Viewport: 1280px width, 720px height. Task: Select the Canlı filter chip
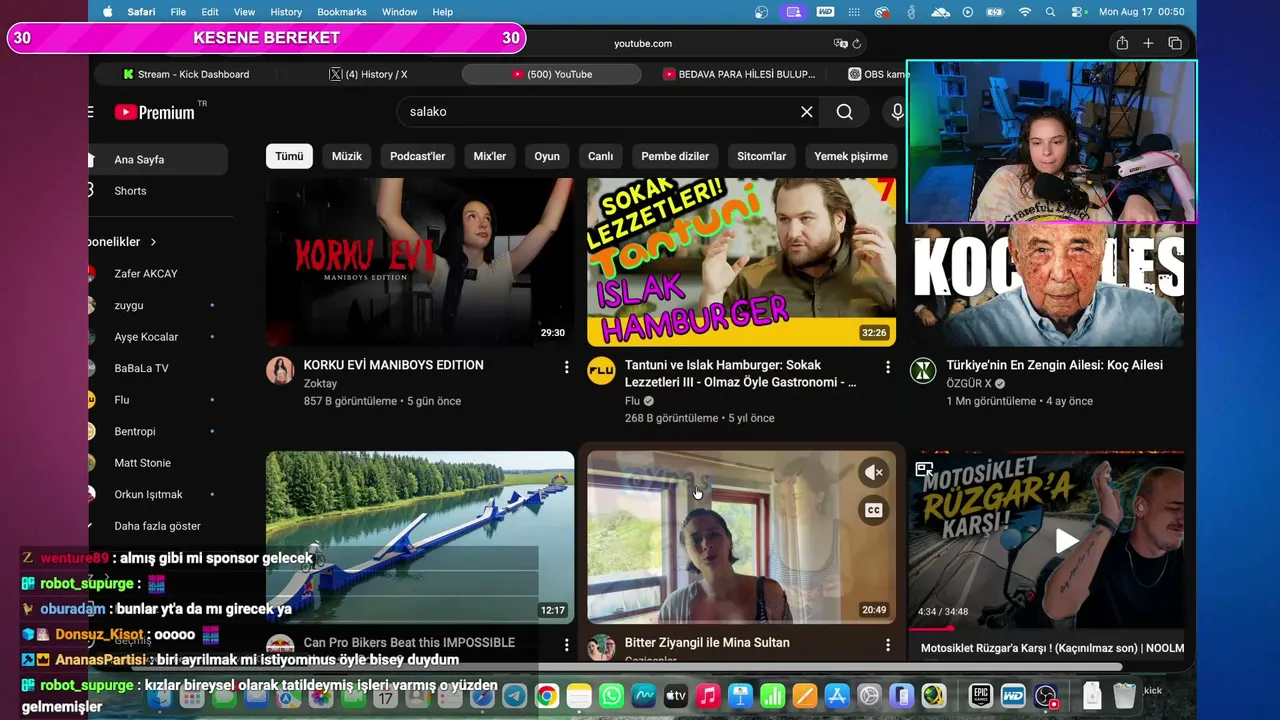[x=600, y=156]
